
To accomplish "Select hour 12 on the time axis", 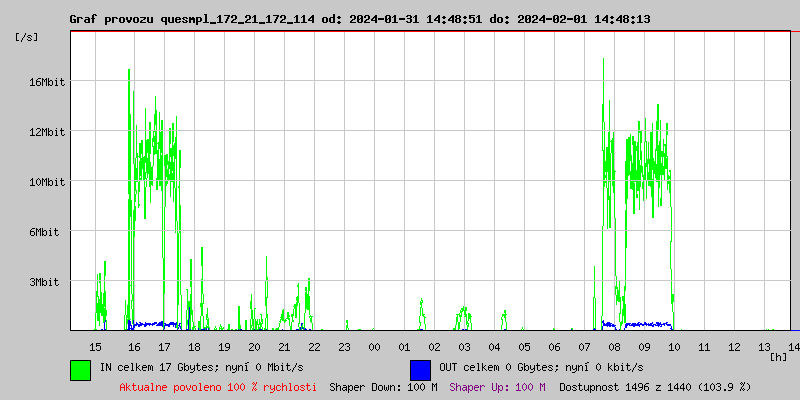I will 734,346.
